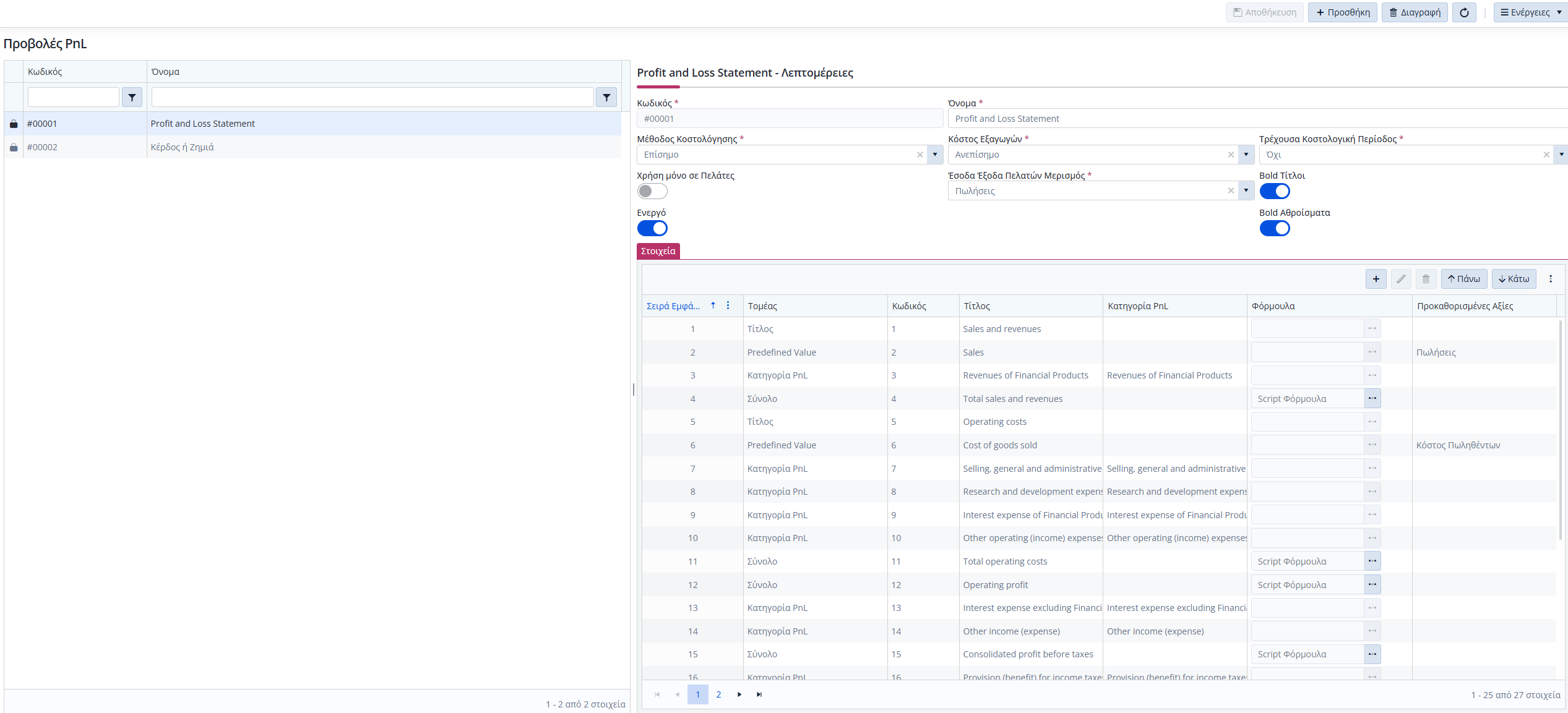Open formula dots for Sales and revenues row

pos(1372,328)
